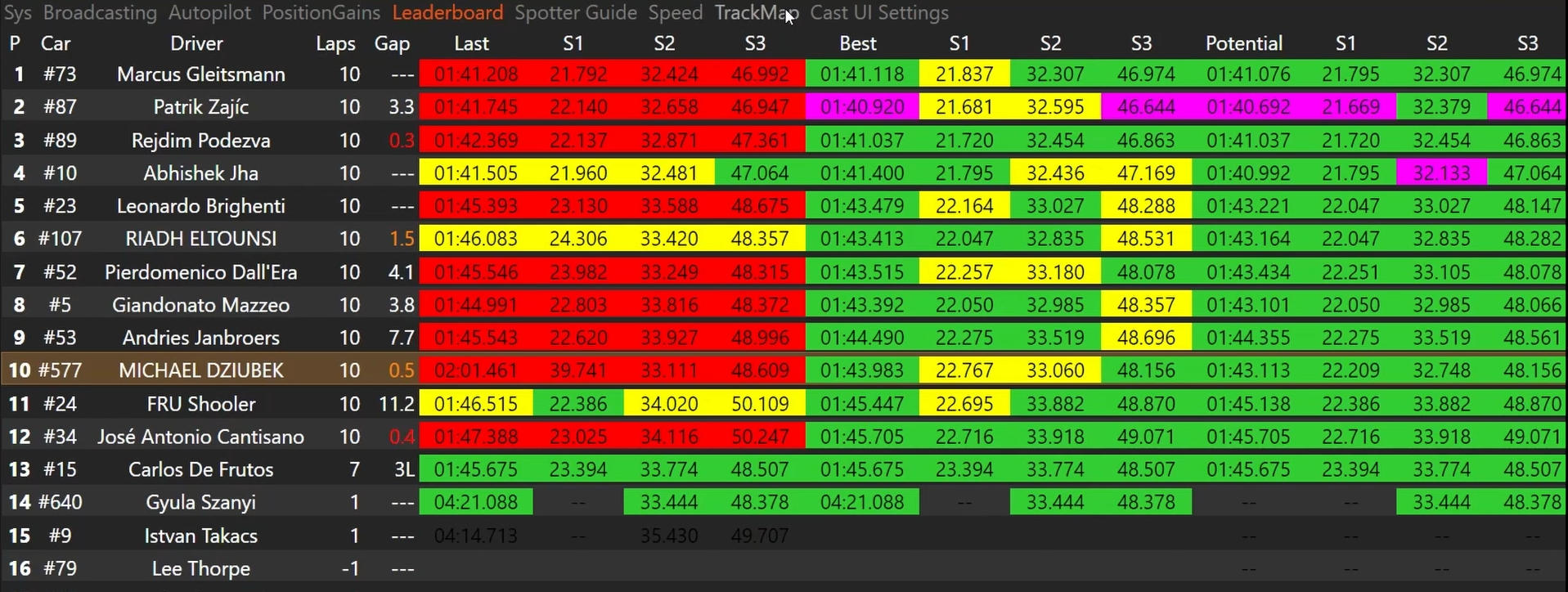Image resolution: width=1568 pixels, height=592 pixels.
Task: Click the Driver column header
Action: 196,43
